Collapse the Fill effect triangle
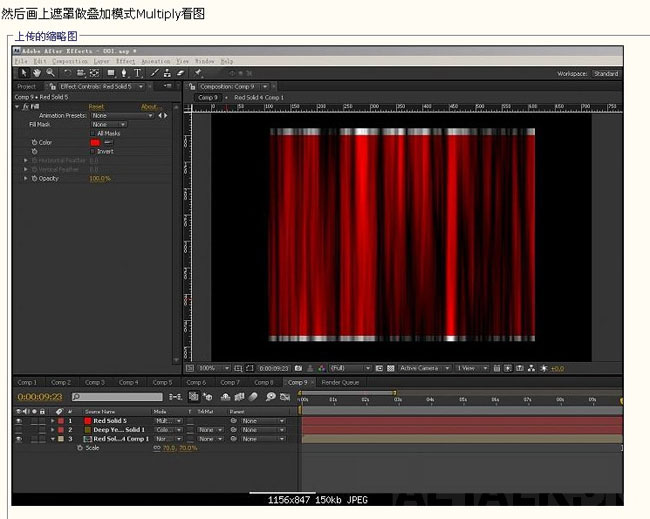This screenshot has height=519, width=650. click(x=17, y=107)
